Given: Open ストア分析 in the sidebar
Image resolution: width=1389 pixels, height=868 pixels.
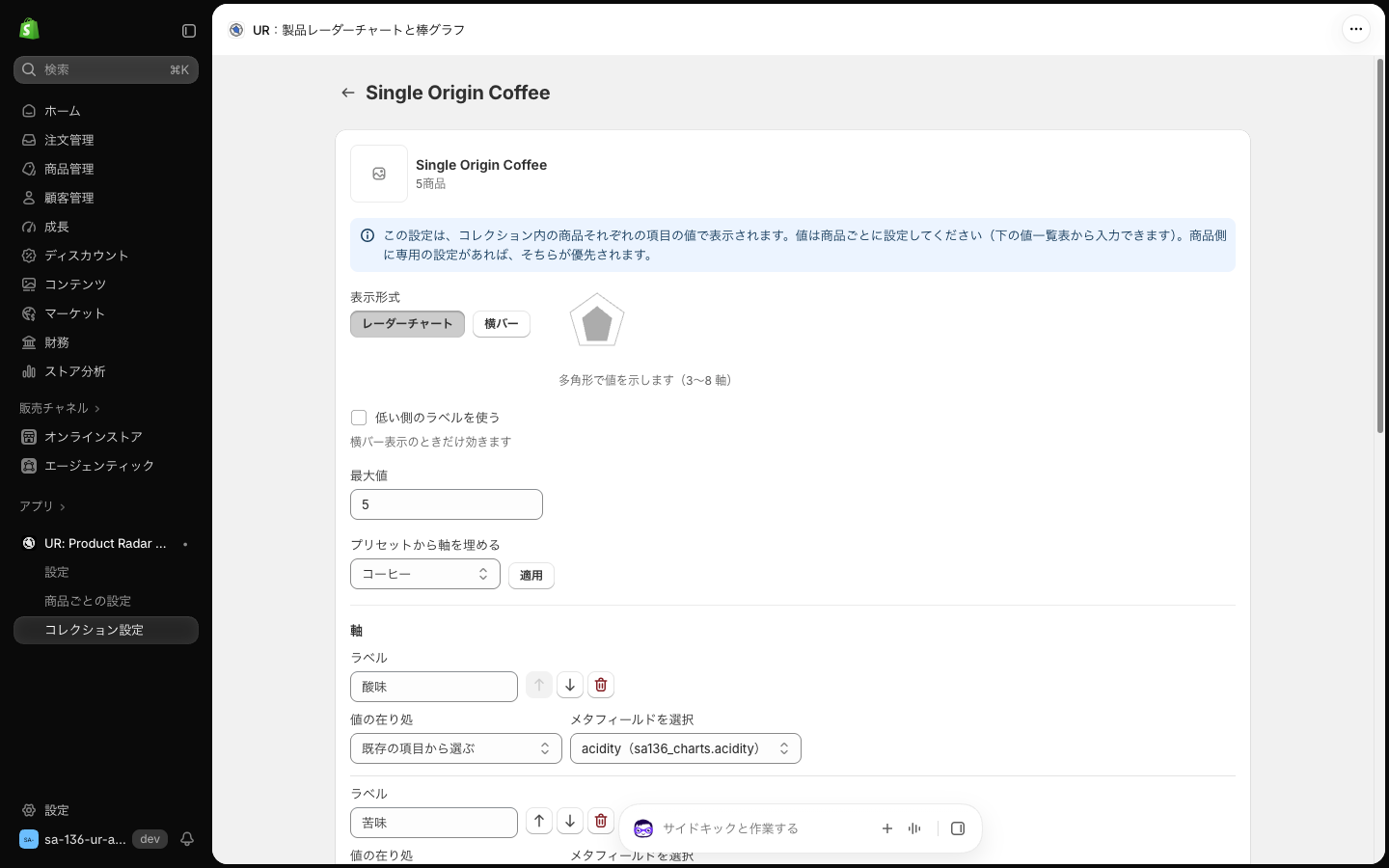Looking at the screenshot, I should (106, 371).
